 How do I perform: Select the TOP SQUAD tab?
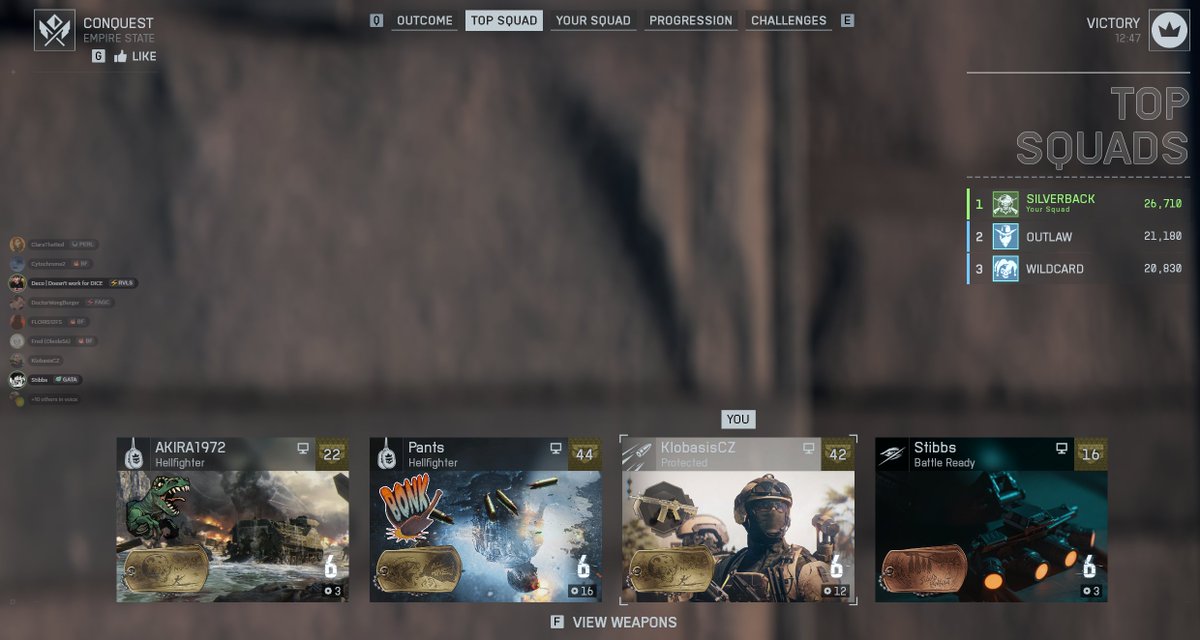(504, 20)
